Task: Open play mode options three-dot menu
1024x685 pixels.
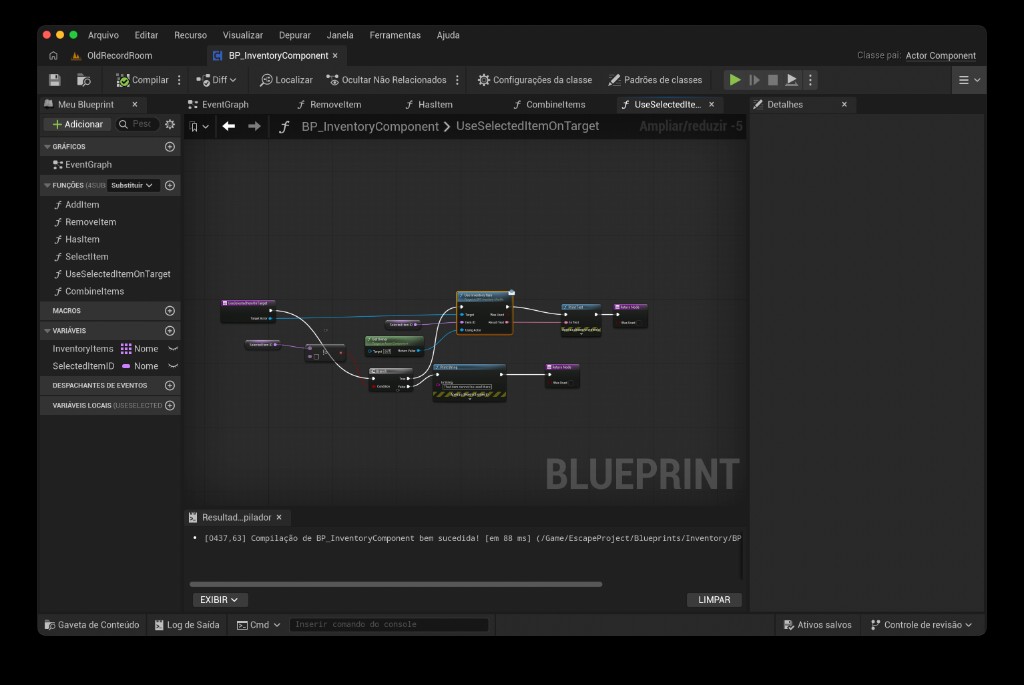Action: coord(810,80)
